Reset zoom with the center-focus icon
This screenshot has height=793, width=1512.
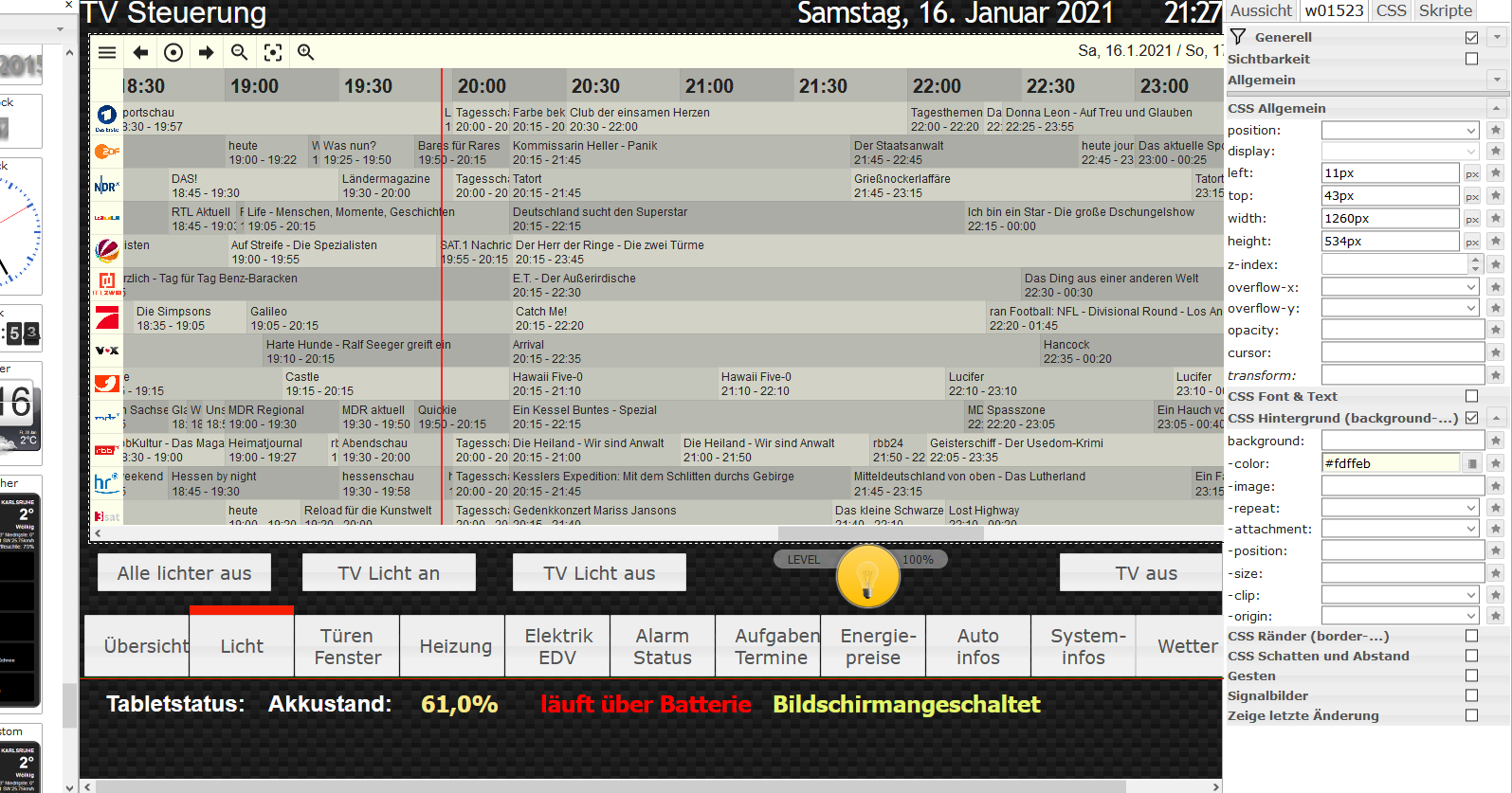coord(273,53)
